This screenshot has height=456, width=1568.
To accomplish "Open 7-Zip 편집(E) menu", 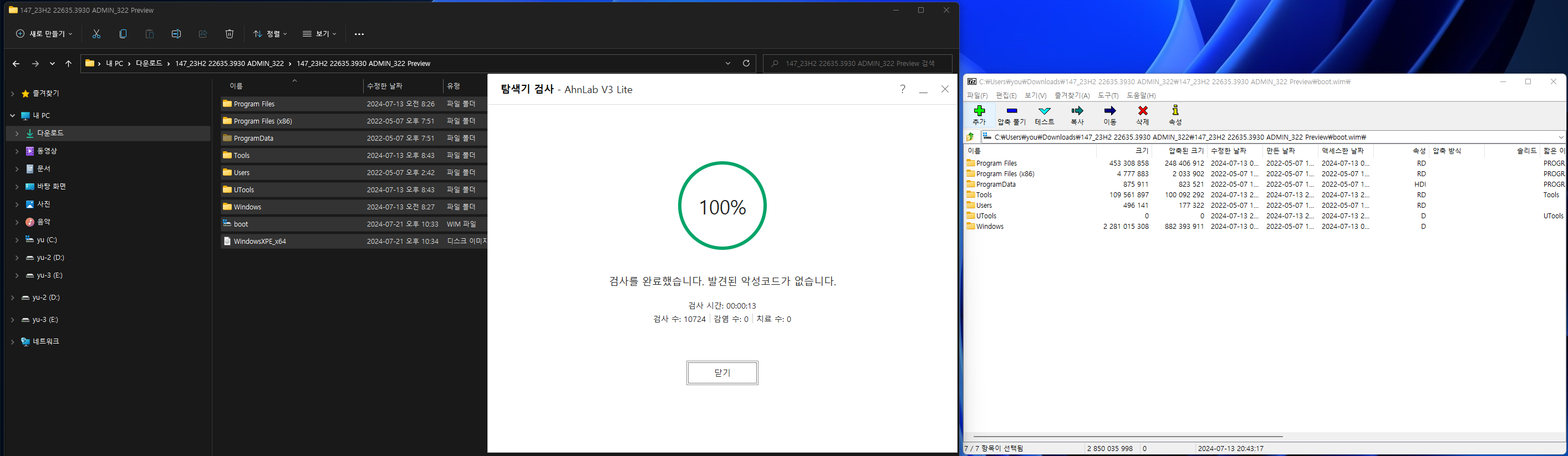I will (x=1006, y=95).
